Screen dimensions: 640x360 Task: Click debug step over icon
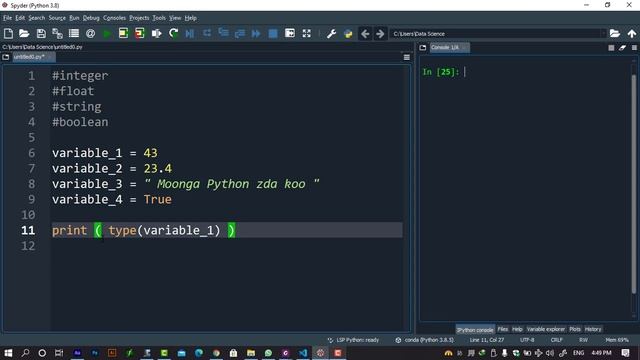pos(207,33)
